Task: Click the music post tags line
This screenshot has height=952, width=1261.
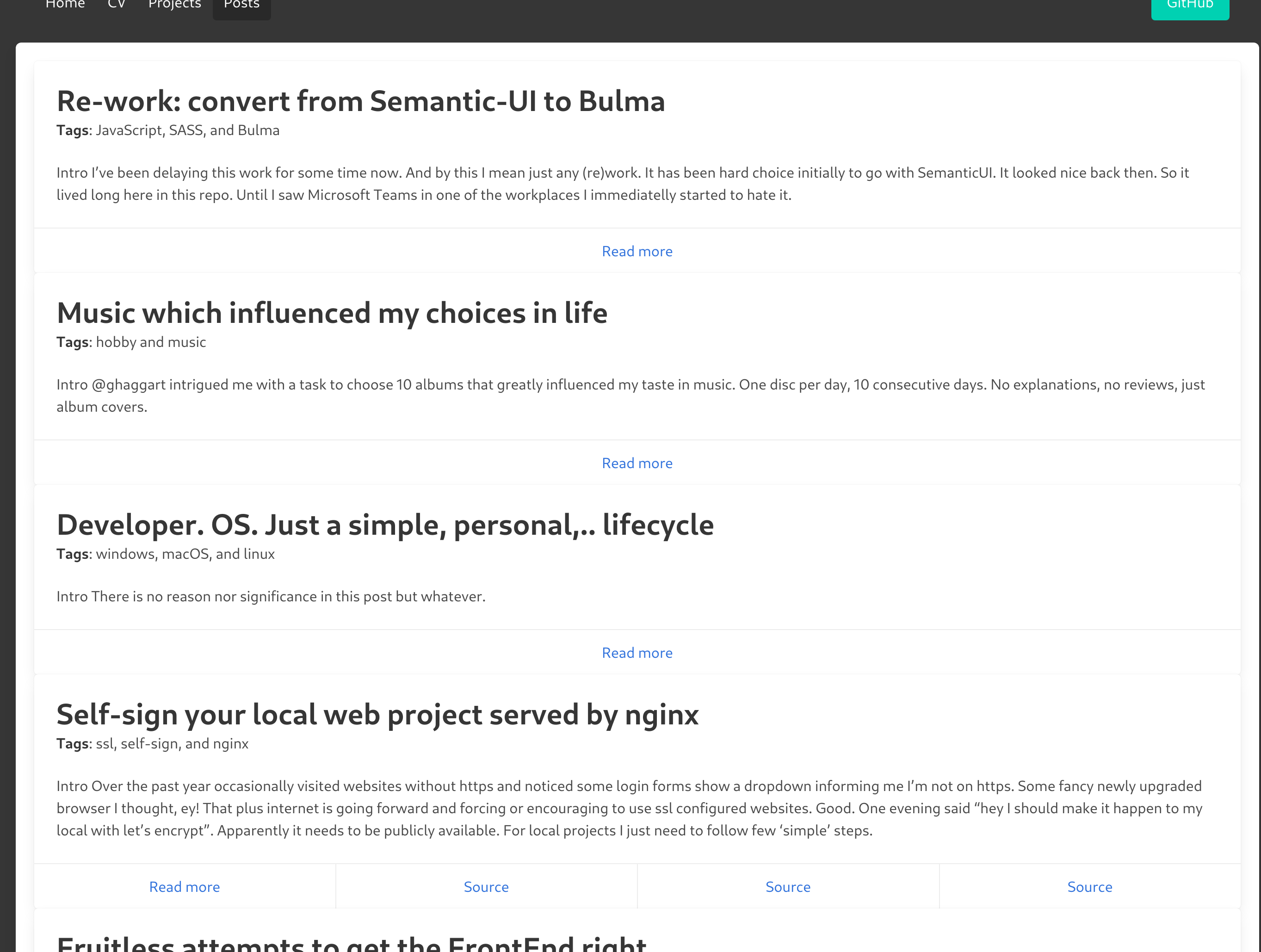Action: [131, 342]
